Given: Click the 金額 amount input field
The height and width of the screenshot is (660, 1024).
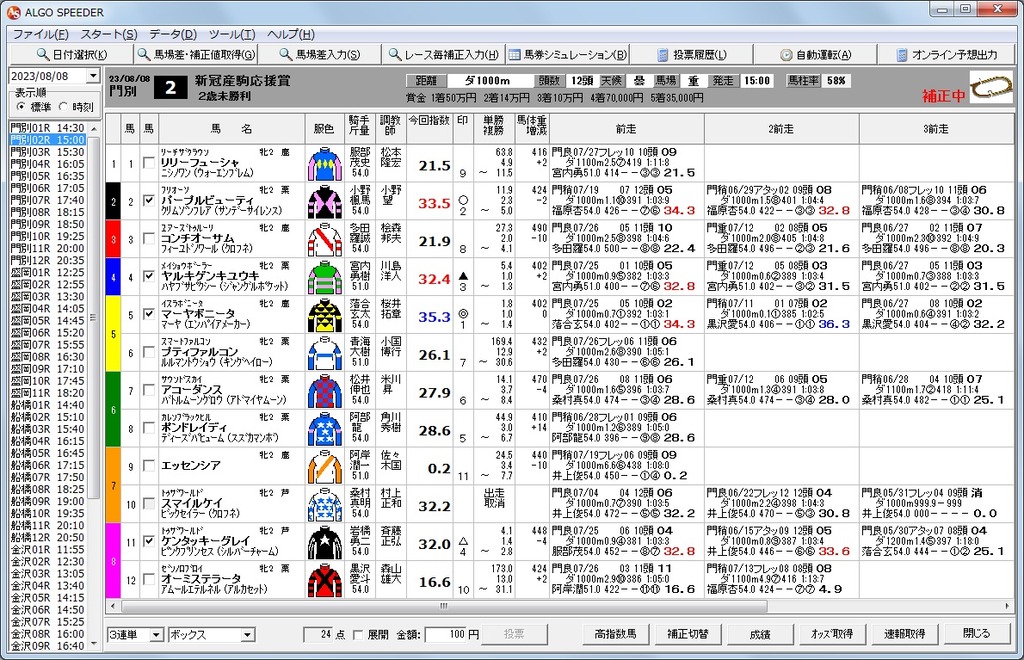Looking at the screenshot, I should tap(447, 635).
